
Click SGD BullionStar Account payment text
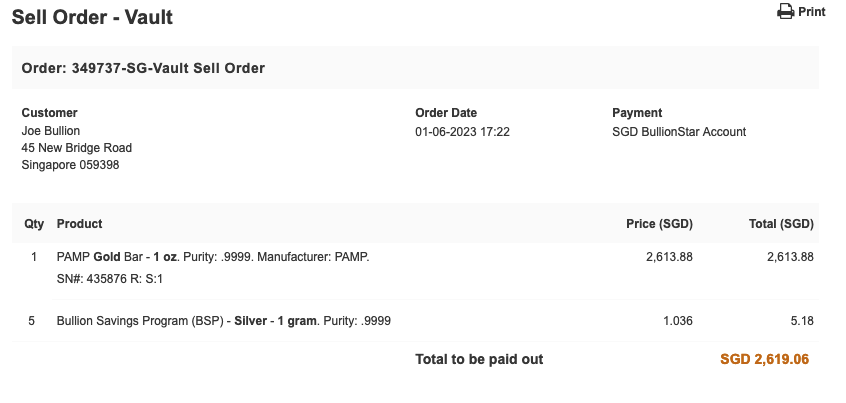[x=679, y=132]
